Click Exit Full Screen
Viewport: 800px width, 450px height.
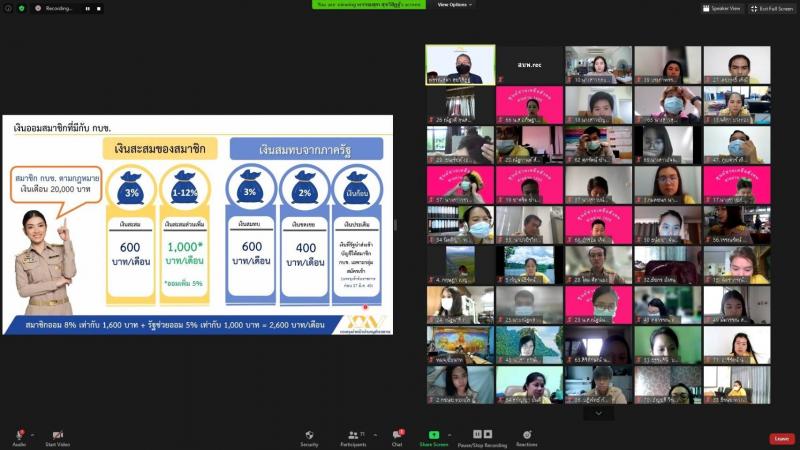[772, 9]
